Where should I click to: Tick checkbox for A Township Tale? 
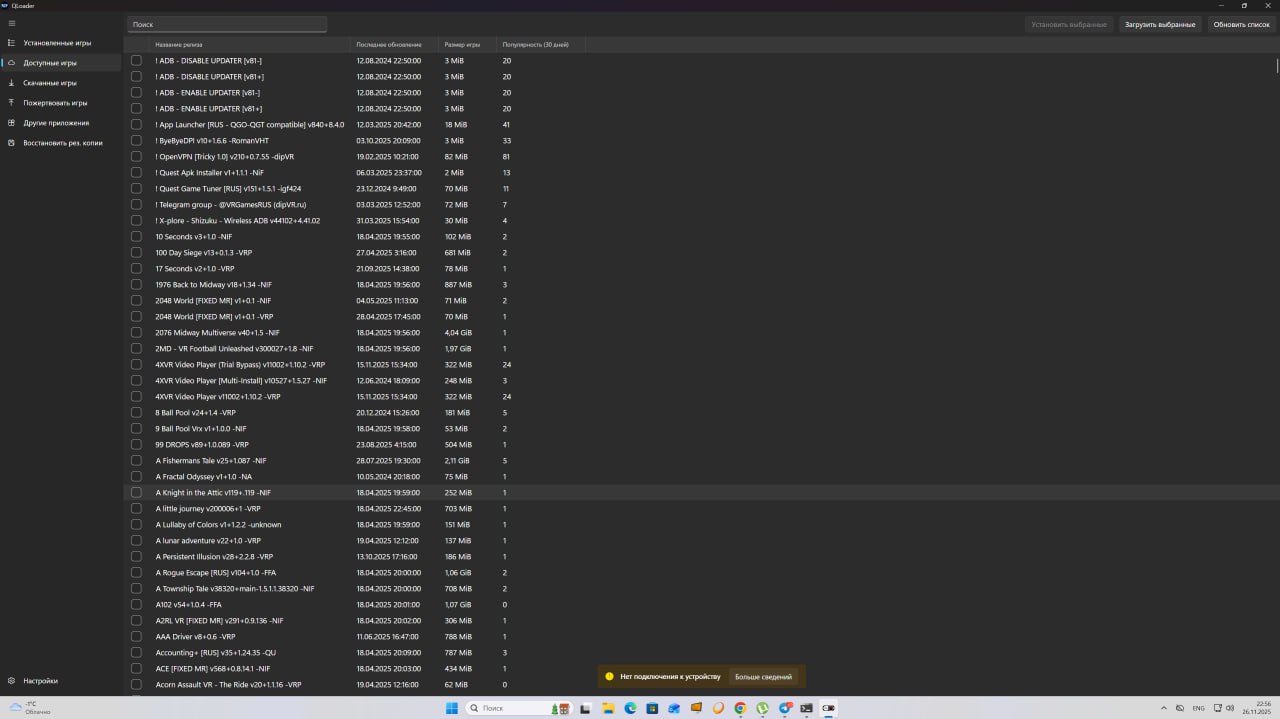click(x=137, y=589)
